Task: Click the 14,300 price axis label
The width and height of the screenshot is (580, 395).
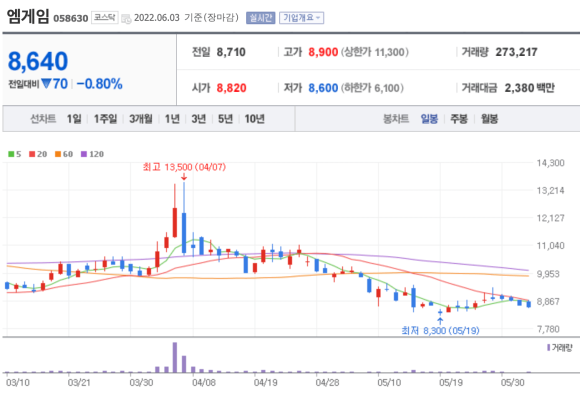Action: [550, 163]
